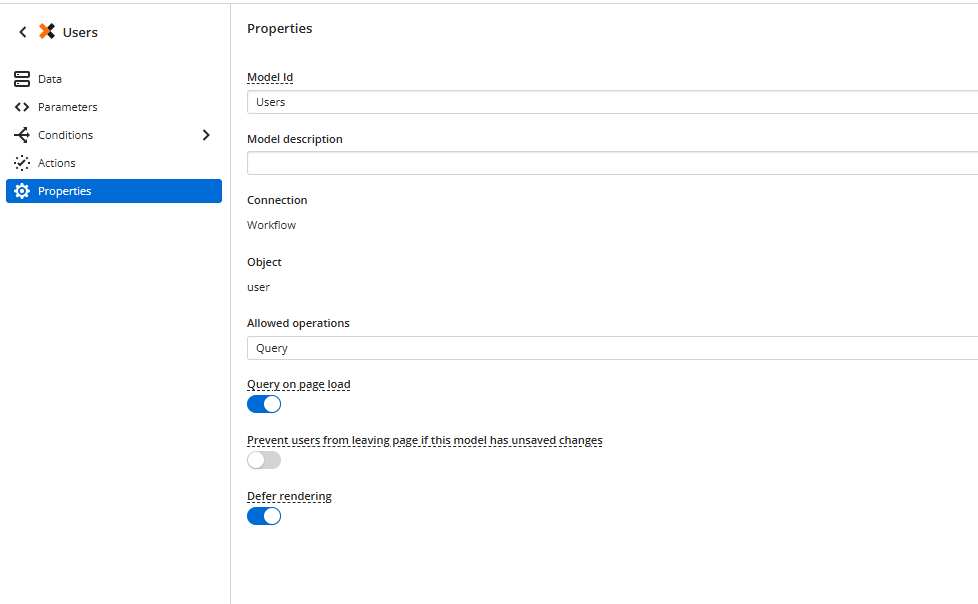Screen dimensions: 978x604
Task: Click the back arrow beside Users
Action: click(x=22, y=32)
